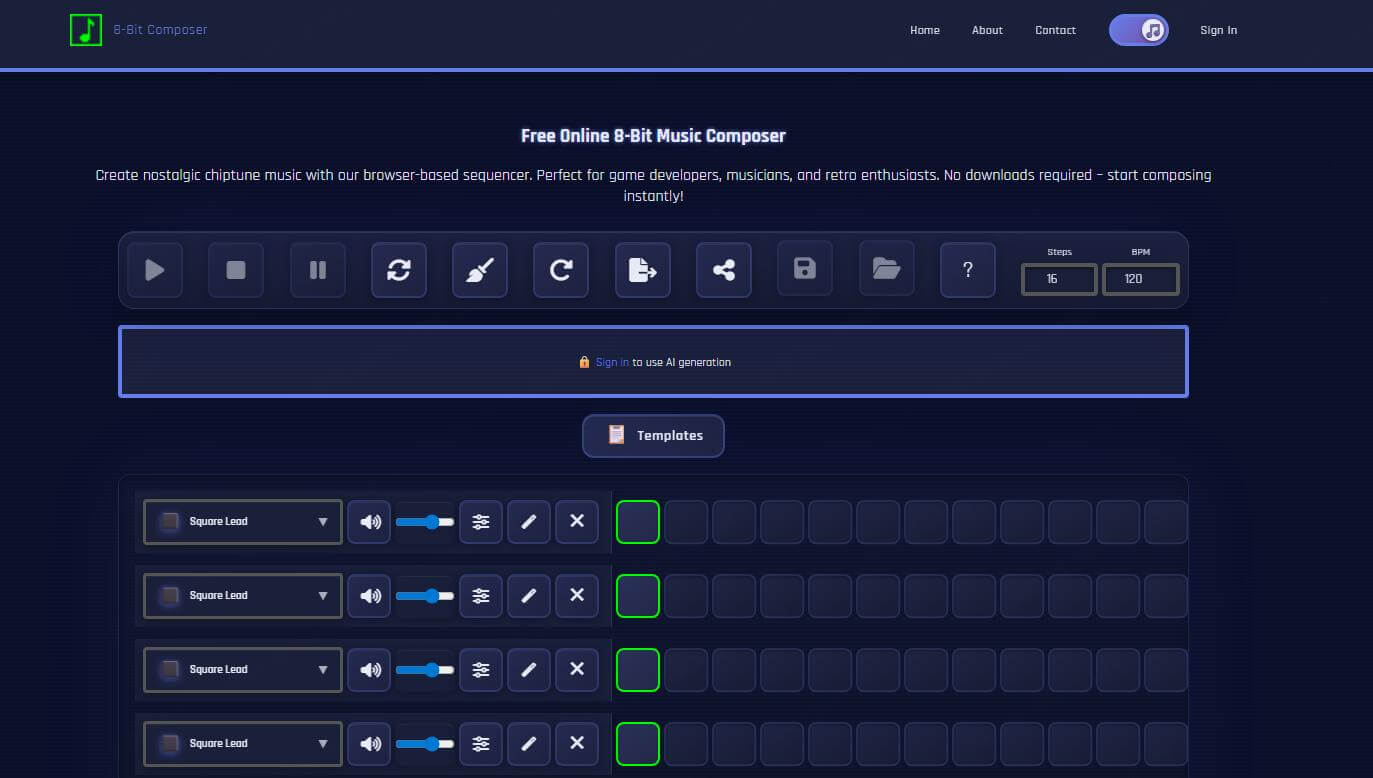This screenshot has width=1373, height=778.
Task: Activate the first step cell of track one
Action: tap(637, 521)
